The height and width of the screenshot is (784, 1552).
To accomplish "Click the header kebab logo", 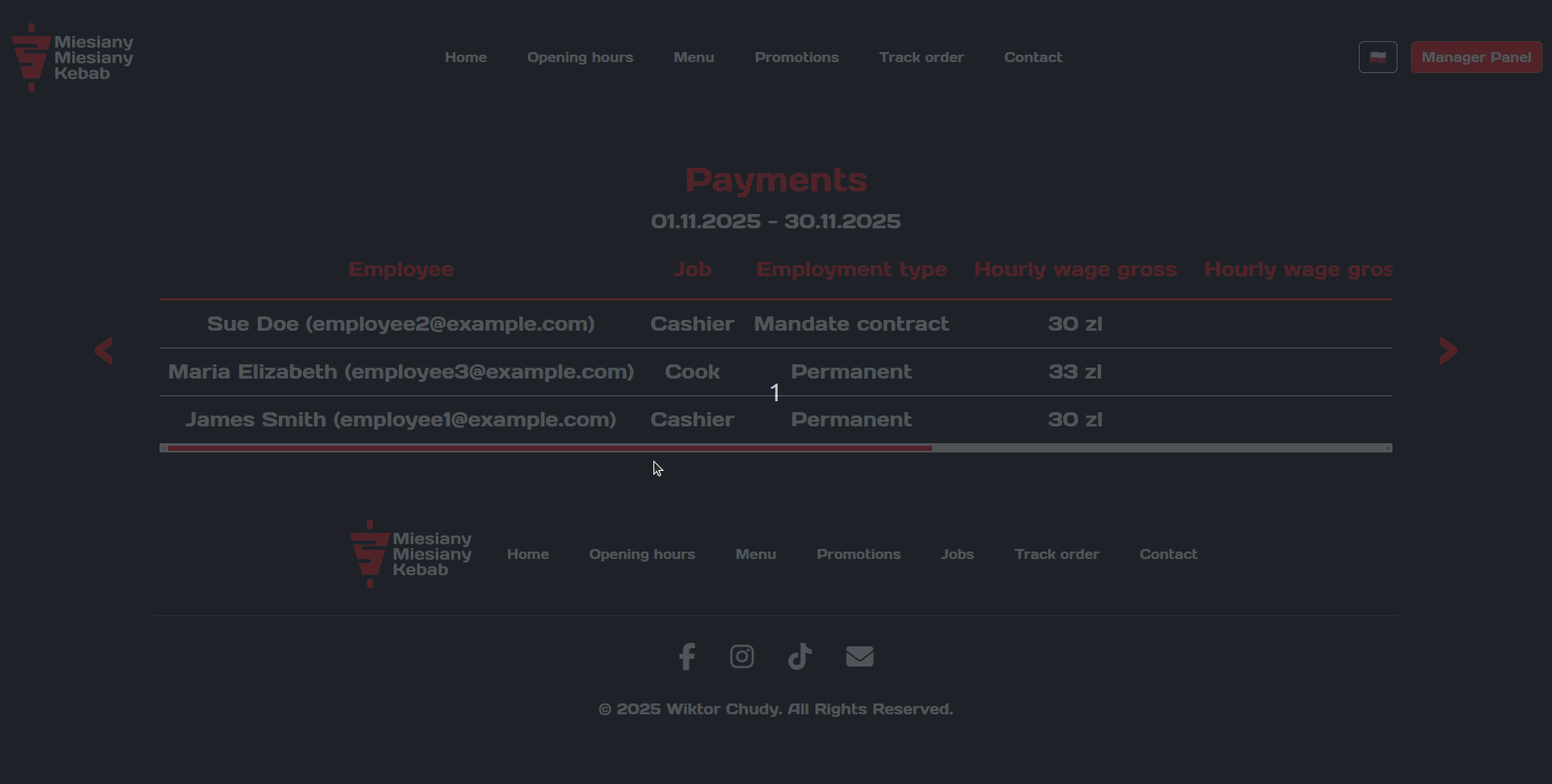I will coord(72,57).
